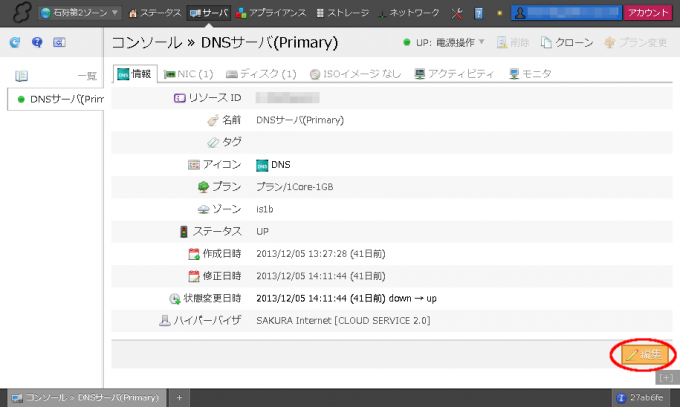Click the refresh icon in left panel

click(x=14, y=43)
